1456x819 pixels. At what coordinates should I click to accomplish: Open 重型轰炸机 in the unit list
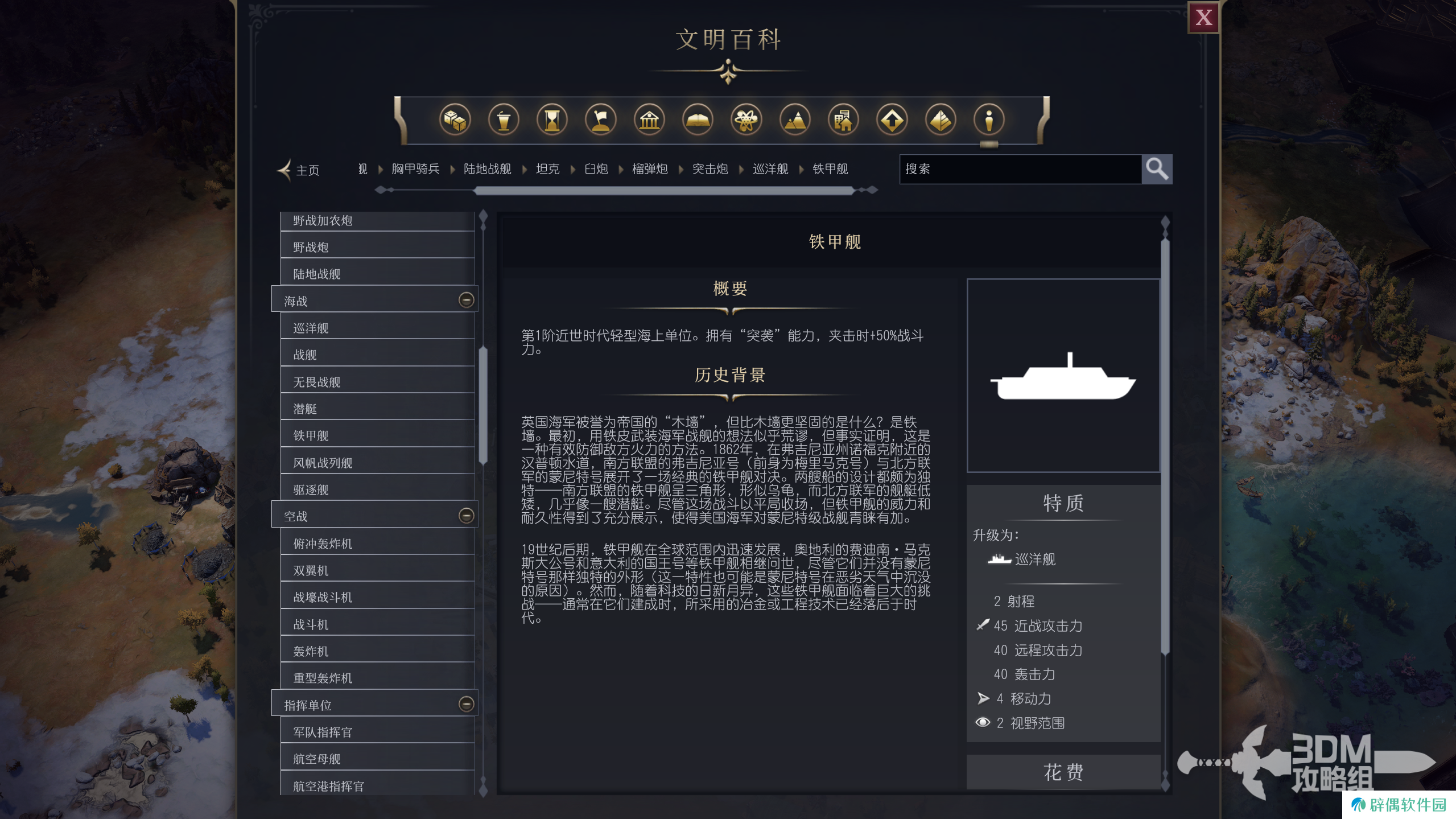point(377,678)
